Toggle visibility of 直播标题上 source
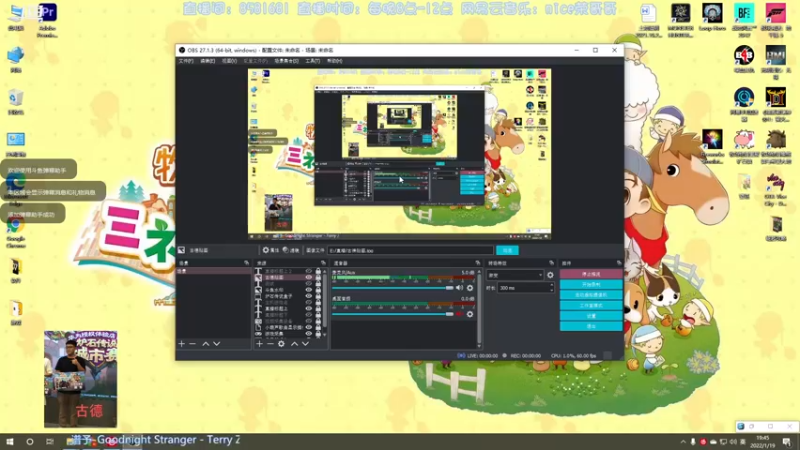 click(x=309, y=309)
